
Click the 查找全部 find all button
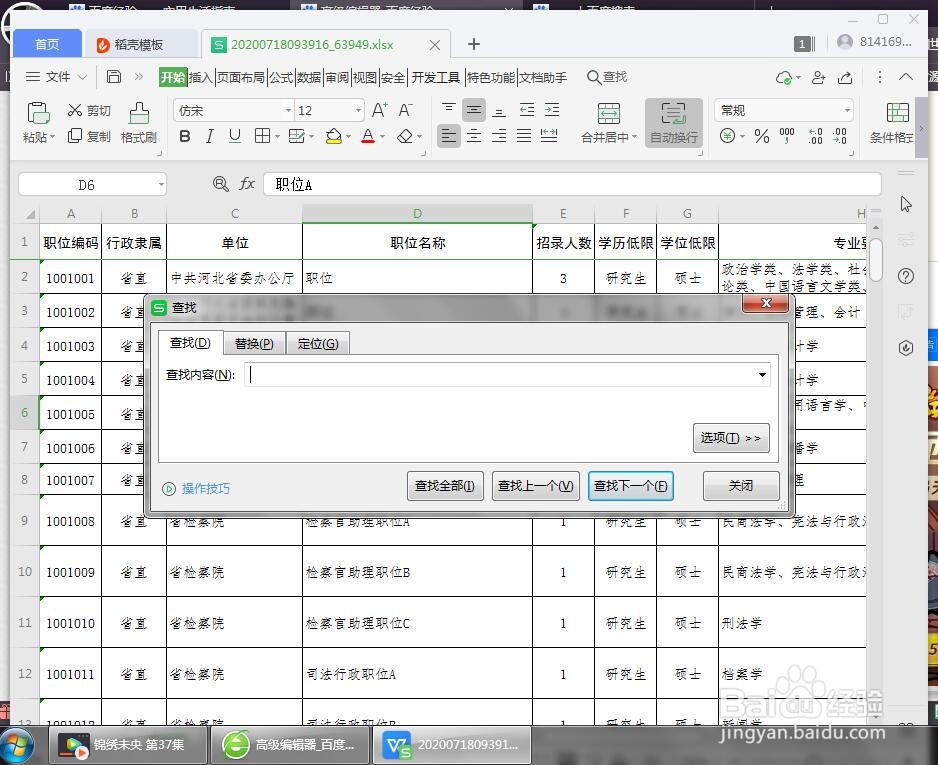click(x=445, y=485)
